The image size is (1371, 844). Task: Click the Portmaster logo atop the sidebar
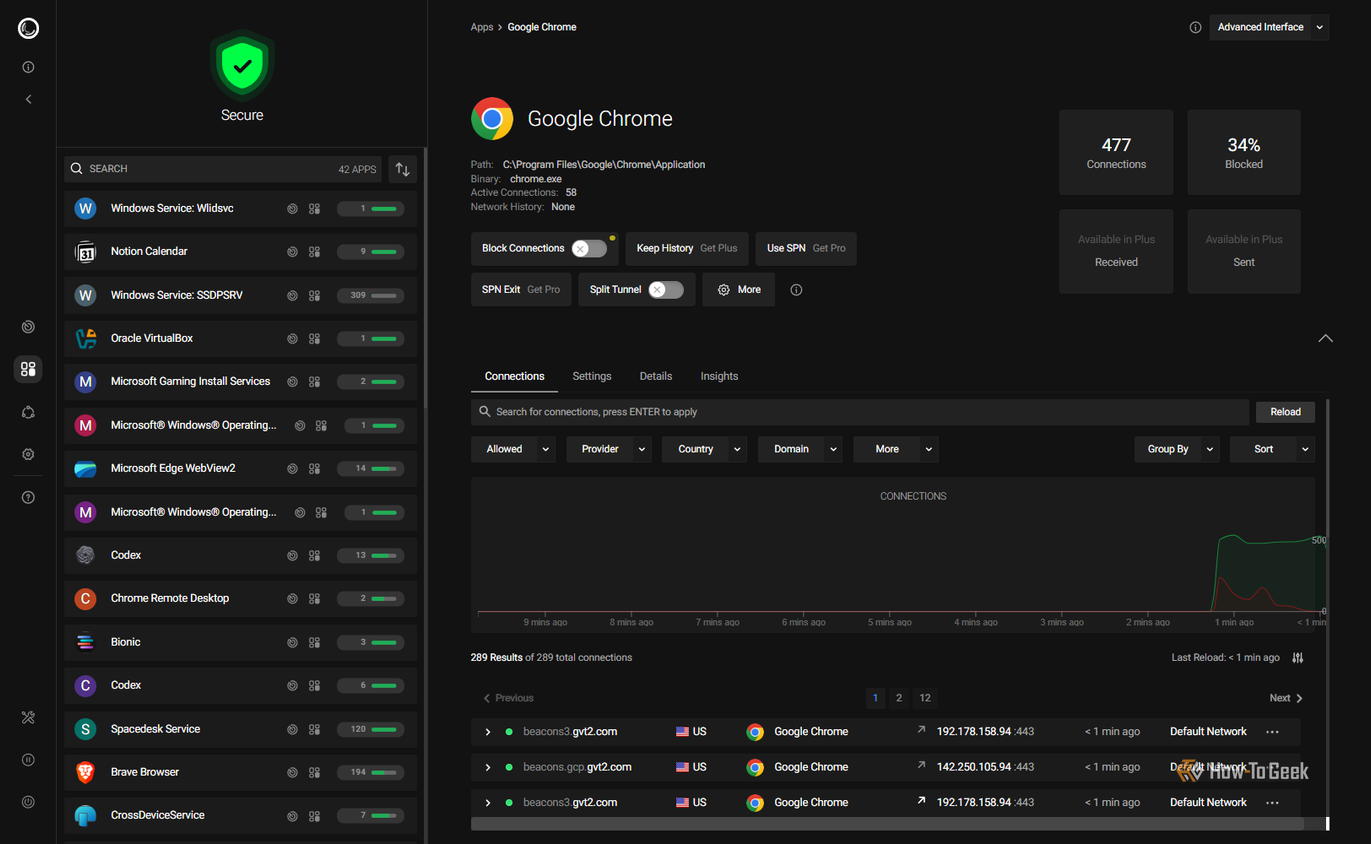pos(28,28)
